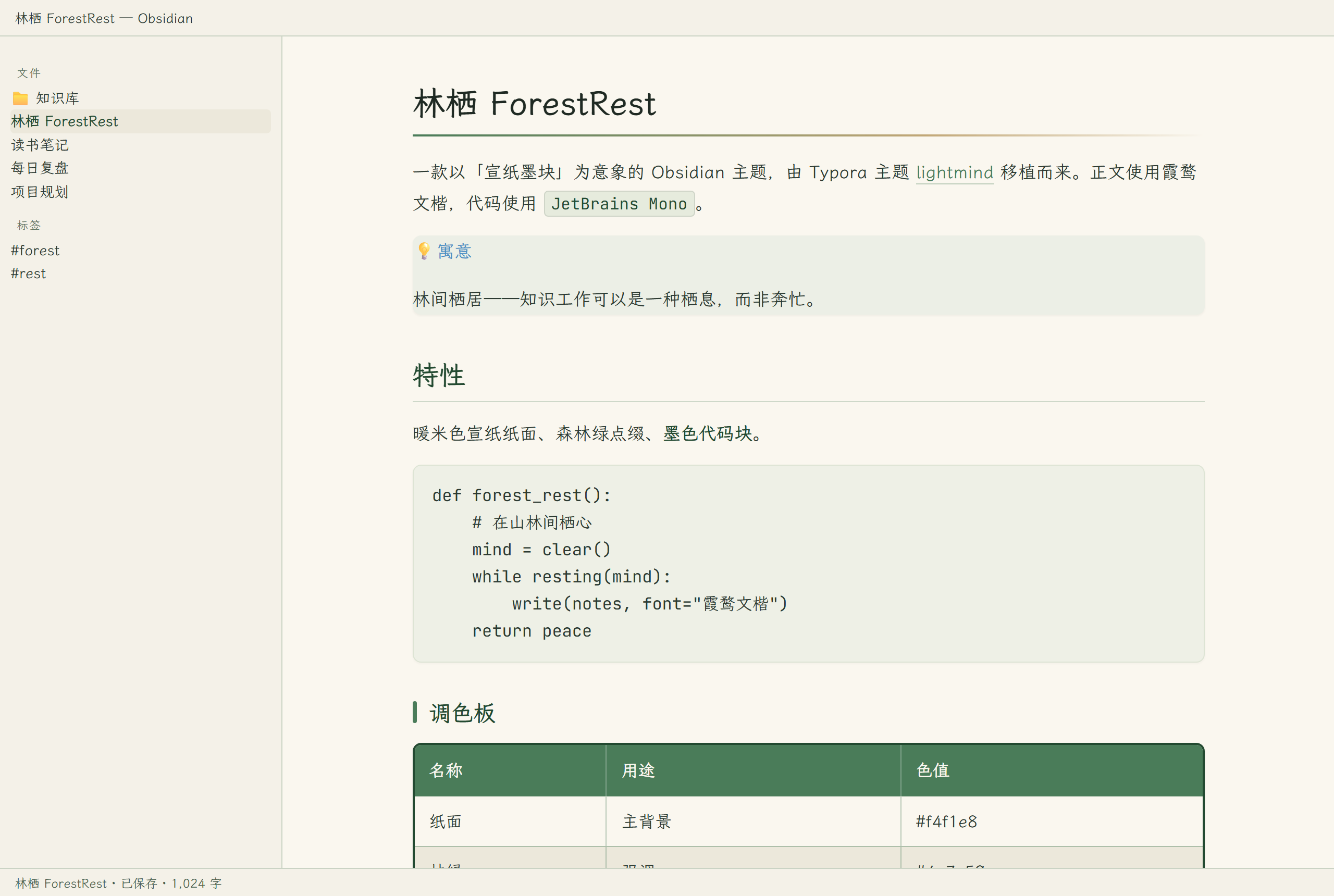Click the window title 林栖 ForestRest — Obsidian
Screen dimensions: 1334x896
[104, 18]
